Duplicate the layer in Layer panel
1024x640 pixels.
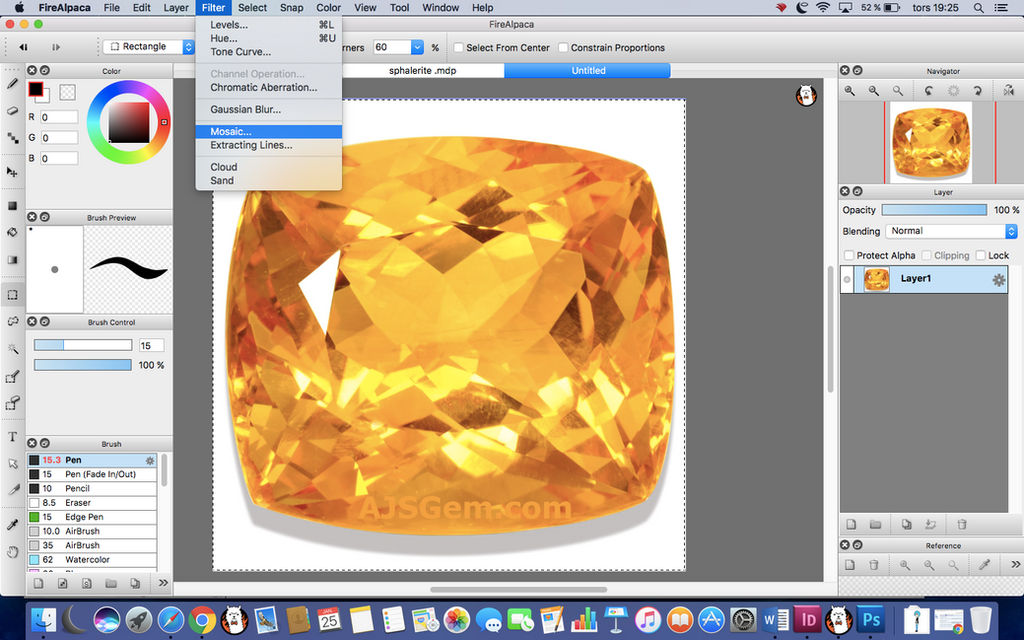906,524
